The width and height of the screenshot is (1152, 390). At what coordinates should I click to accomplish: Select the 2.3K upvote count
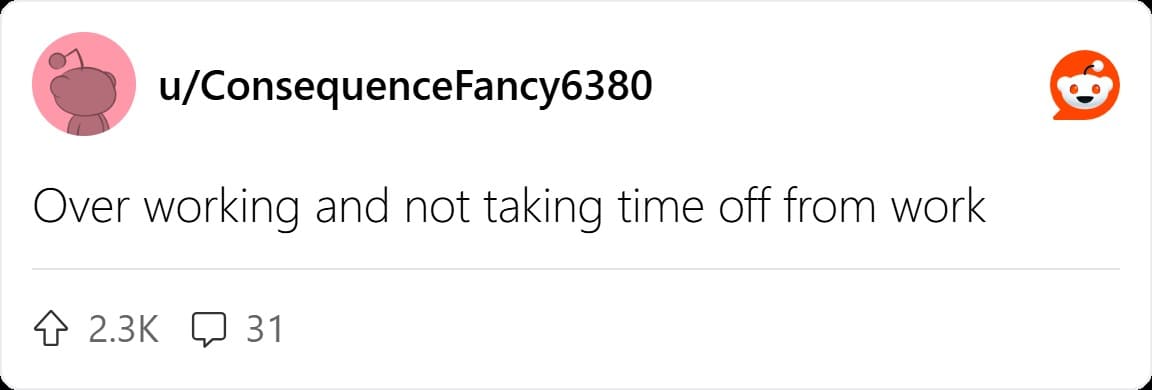pyautogui.click(x=123, y=330)
